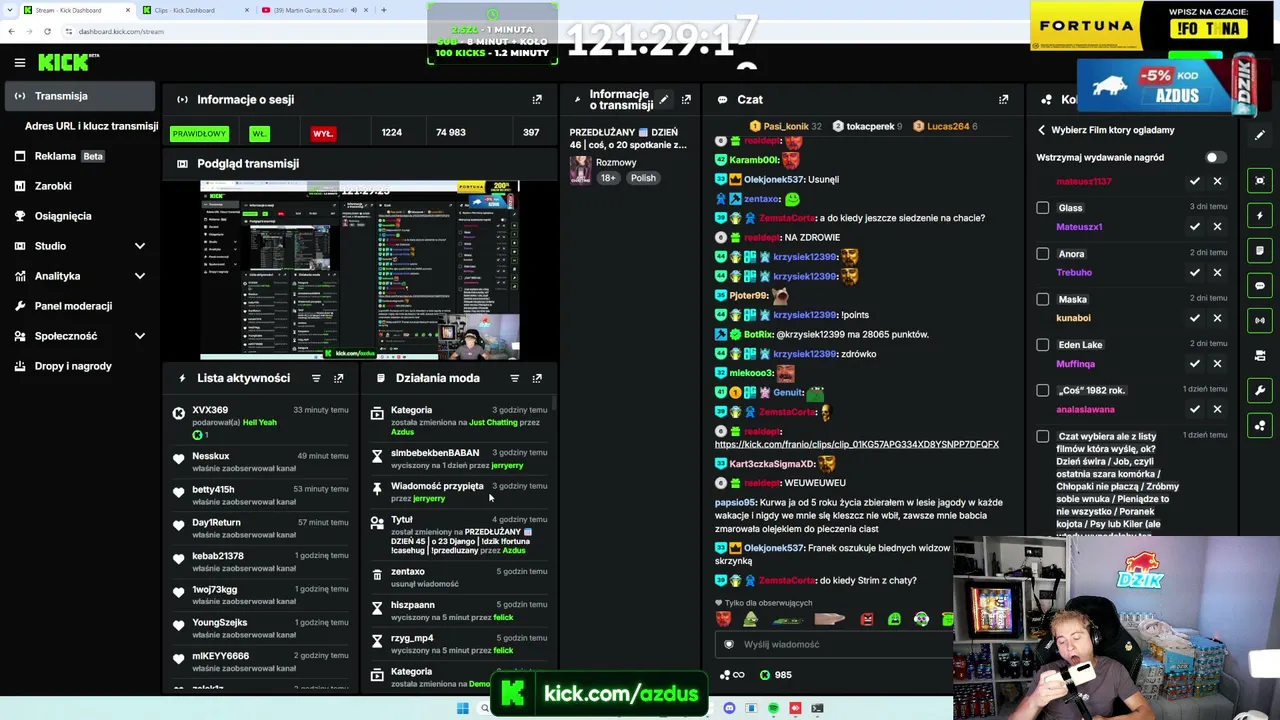Toggle the chat bubble icon in the right toolbar
This screenshot has width=1280, height=720.
click(x=1260, y=286)
